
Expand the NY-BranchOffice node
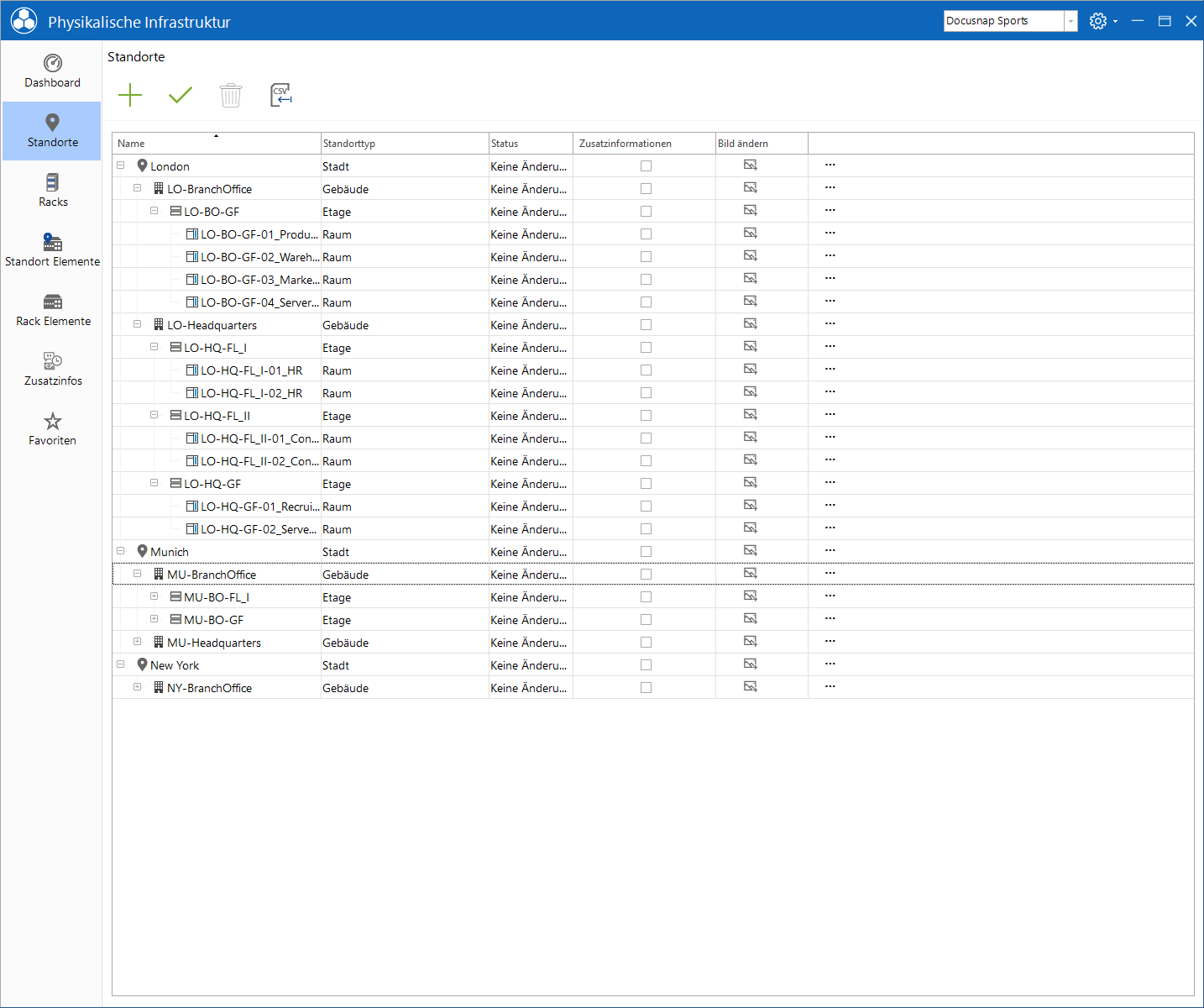pos(138,687)
